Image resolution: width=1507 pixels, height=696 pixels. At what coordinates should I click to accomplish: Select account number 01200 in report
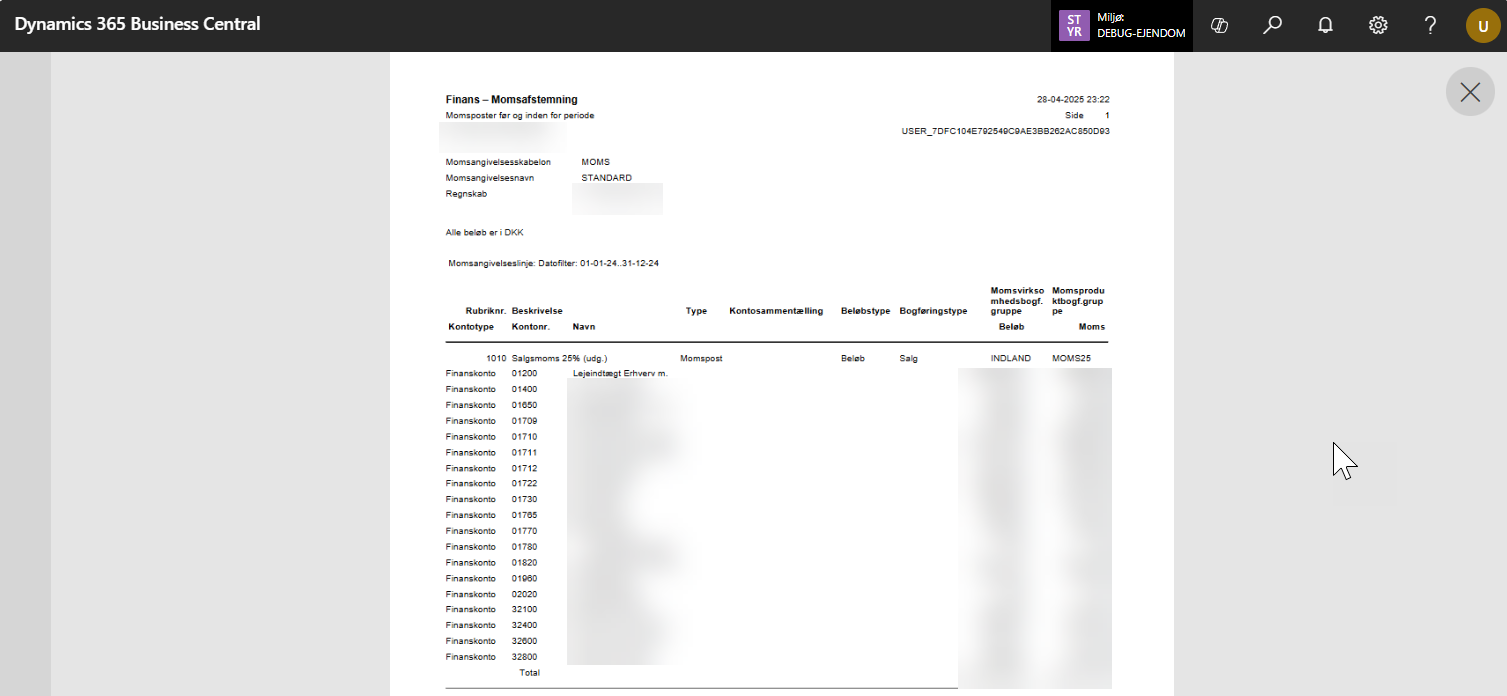[x=524, y=373]
